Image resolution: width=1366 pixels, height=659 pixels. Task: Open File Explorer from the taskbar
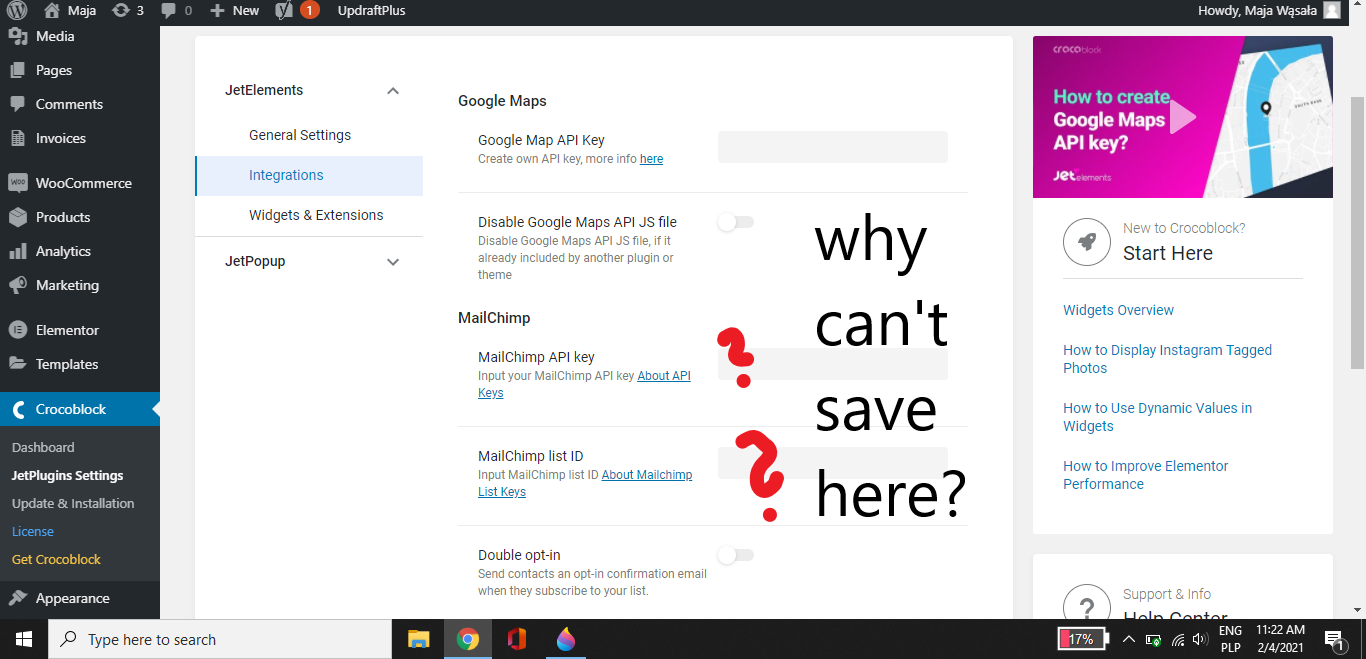coord(419,639)
